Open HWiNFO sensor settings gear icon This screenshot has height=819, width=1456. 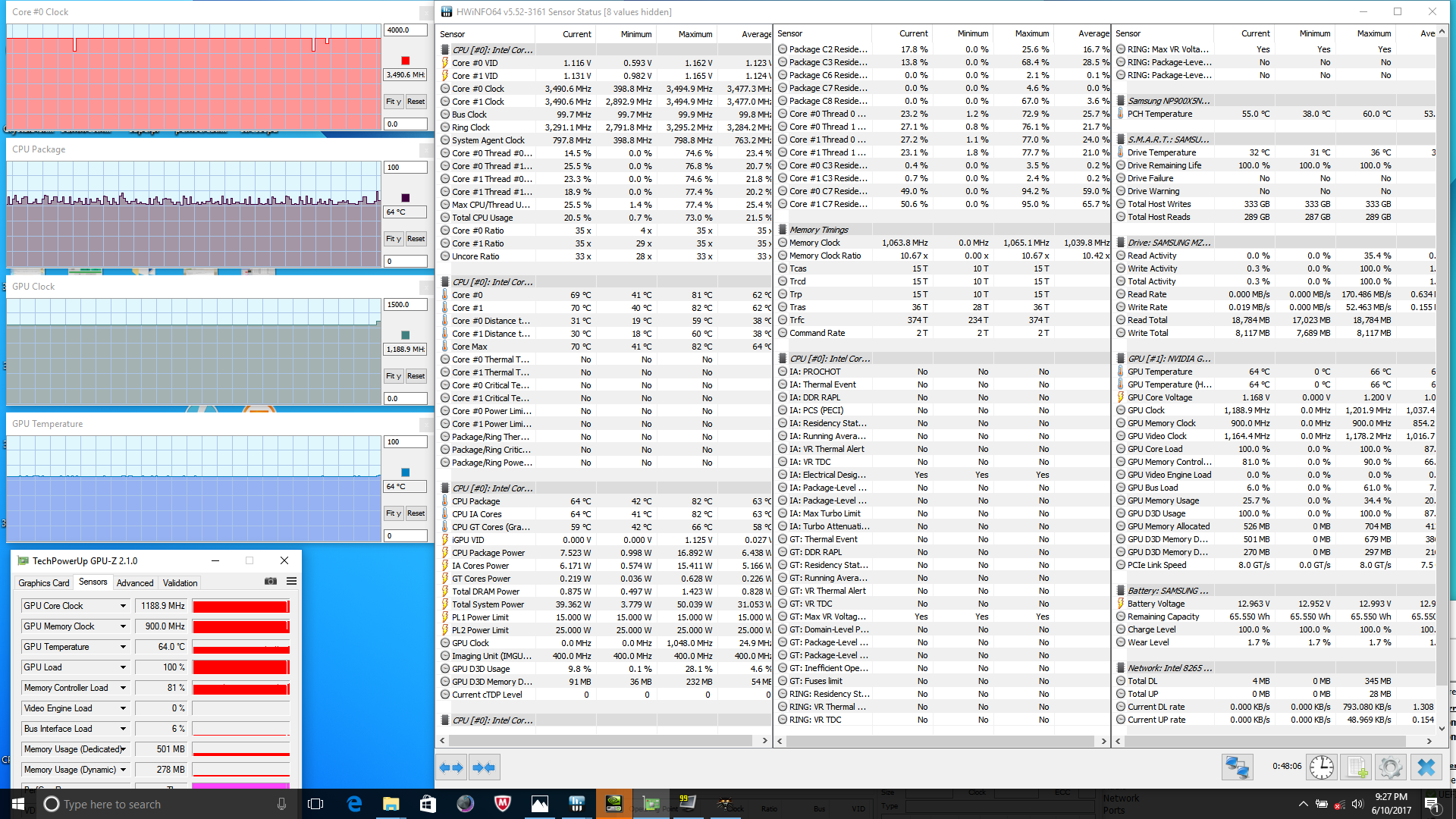(x=1391, y=767)
